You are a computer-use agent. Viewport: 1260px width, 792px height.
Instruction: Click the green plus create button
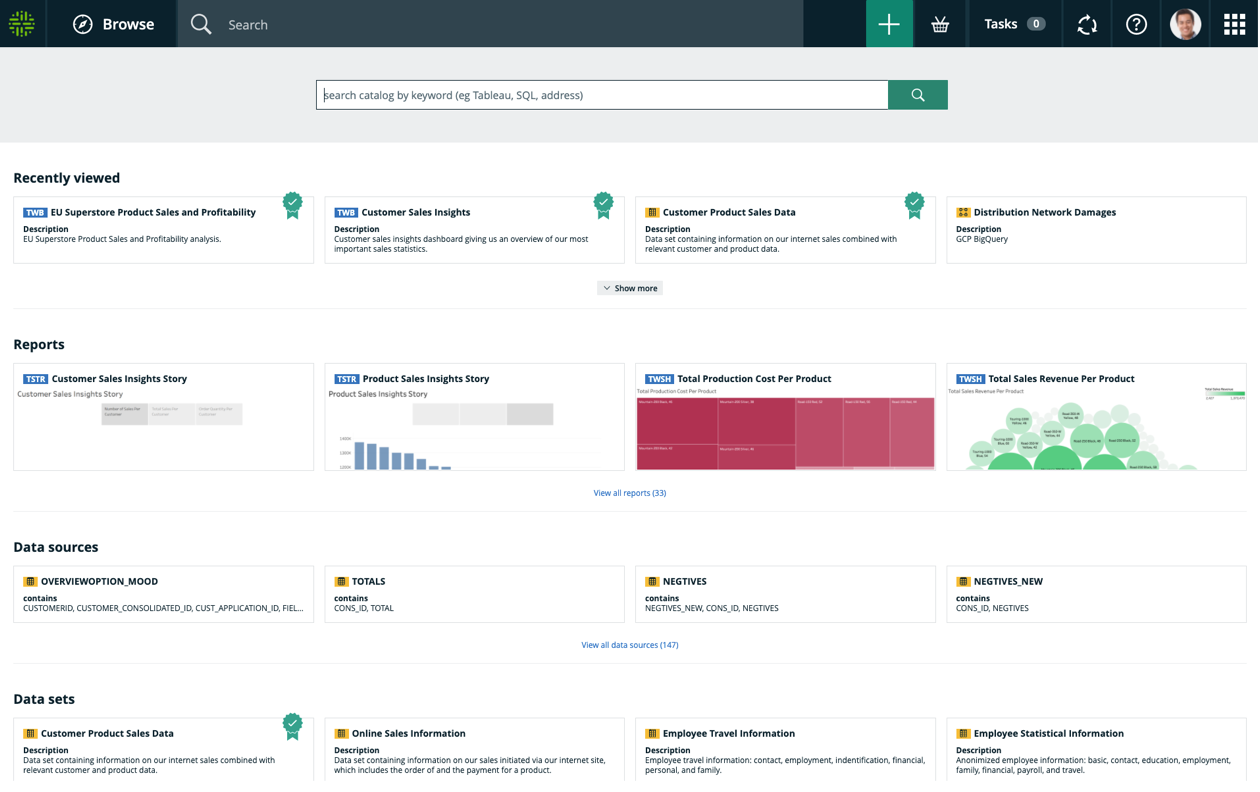(889, 24)
